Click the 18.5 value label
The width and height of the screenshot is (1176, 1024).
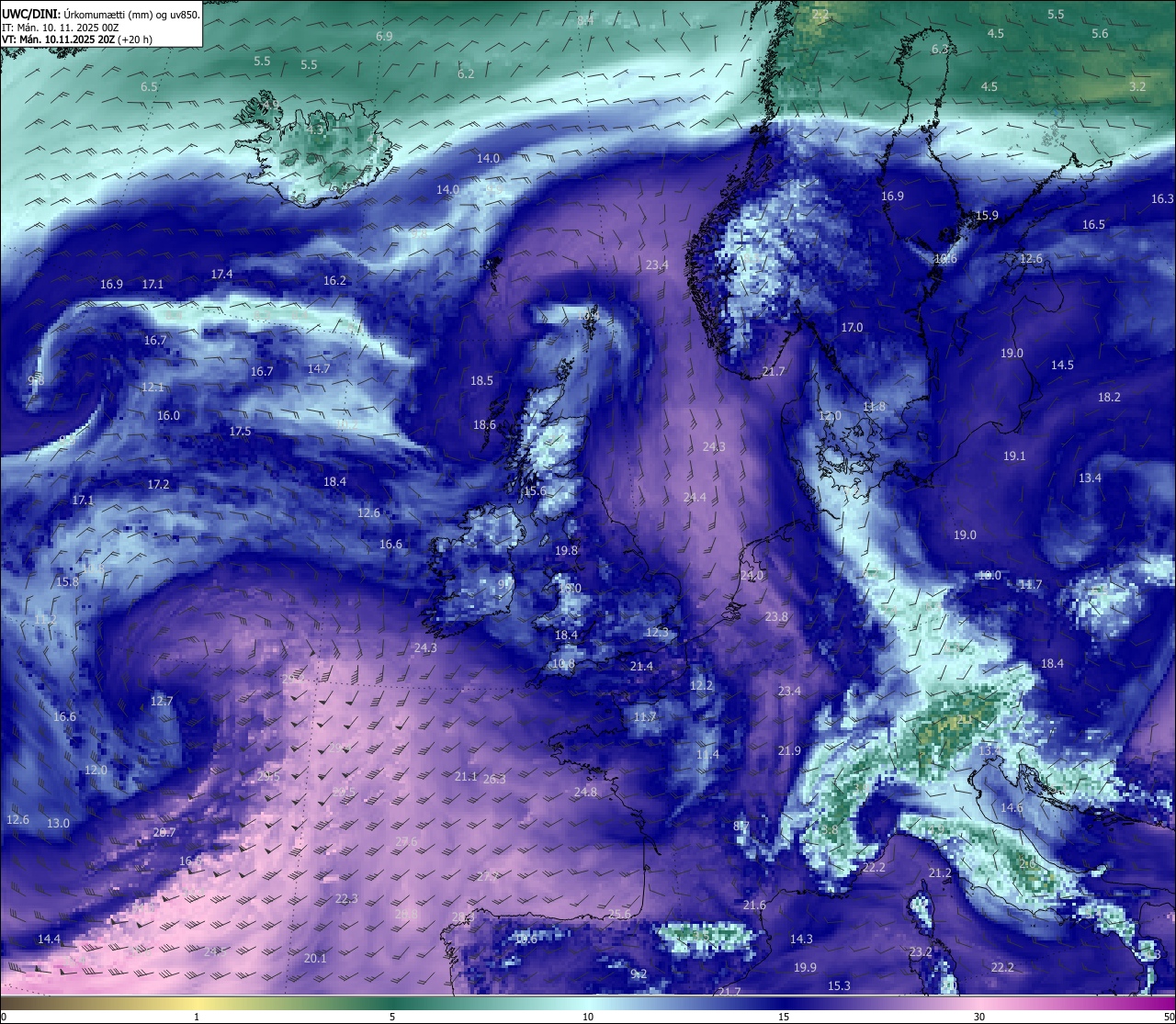(481, 380)
